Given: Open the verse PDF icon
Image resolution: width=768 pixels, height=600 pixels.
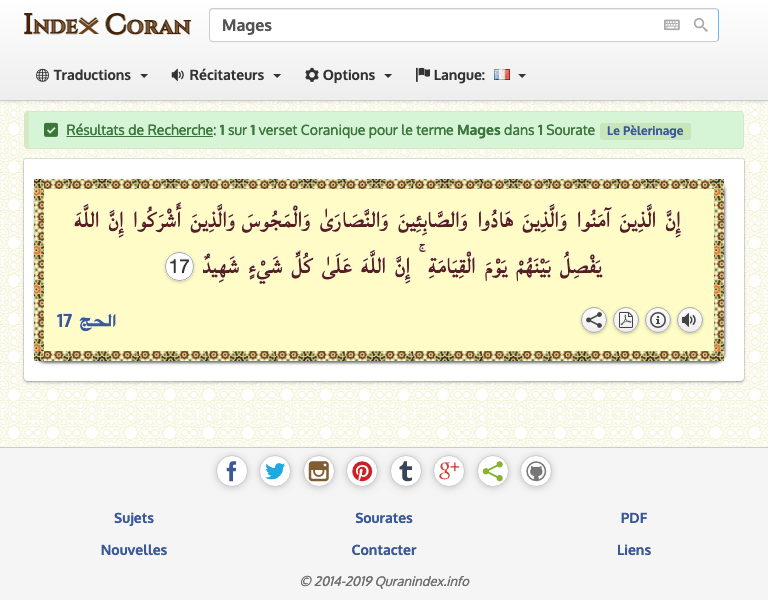Looking at the screenshot, I should pyautogui.click(x=626, y=321).
